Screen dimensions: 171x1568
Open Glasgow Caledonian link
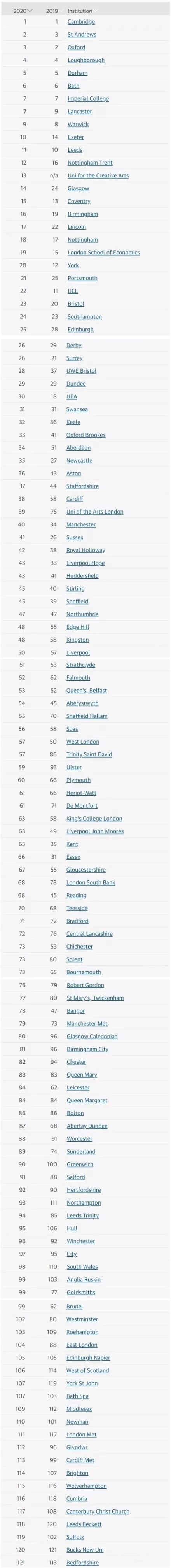(92, 1036)
